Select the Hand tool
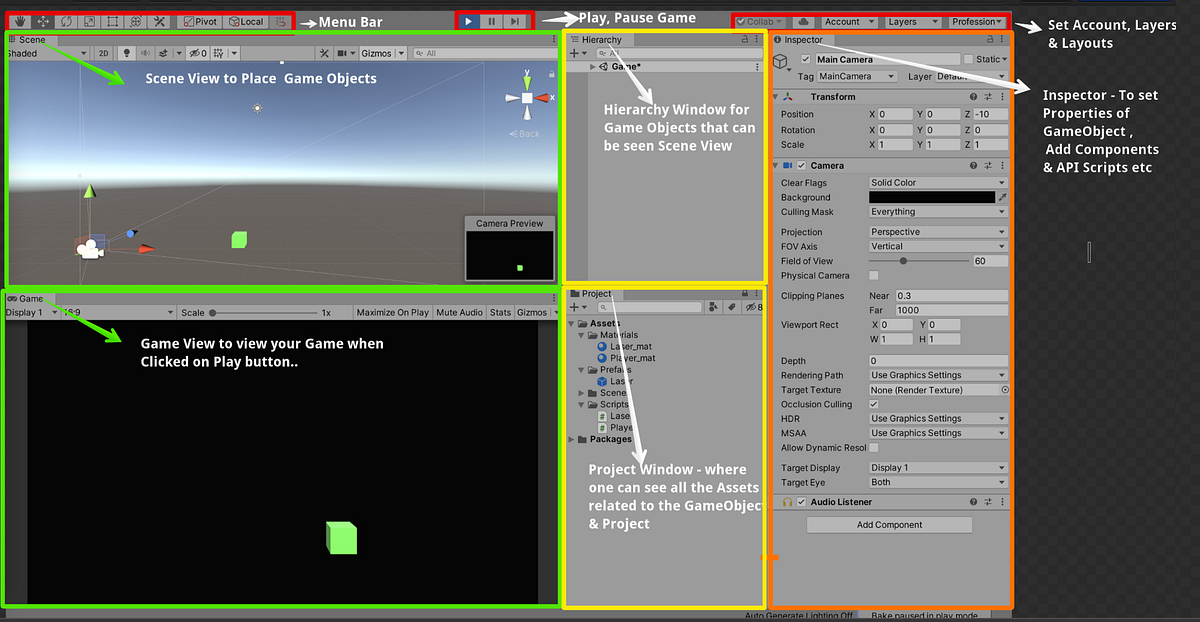1200x622 pixels. point(18,20)
